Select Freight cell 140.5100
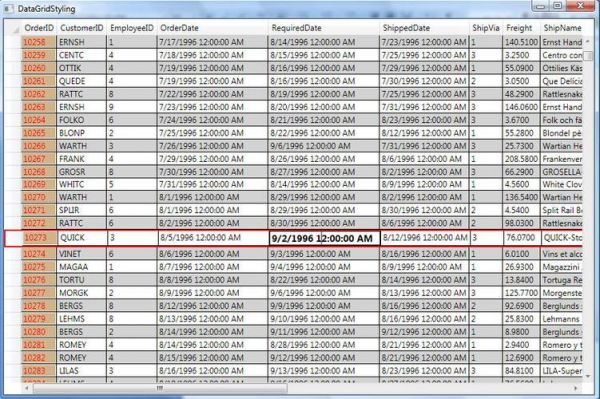 point(521,42)
